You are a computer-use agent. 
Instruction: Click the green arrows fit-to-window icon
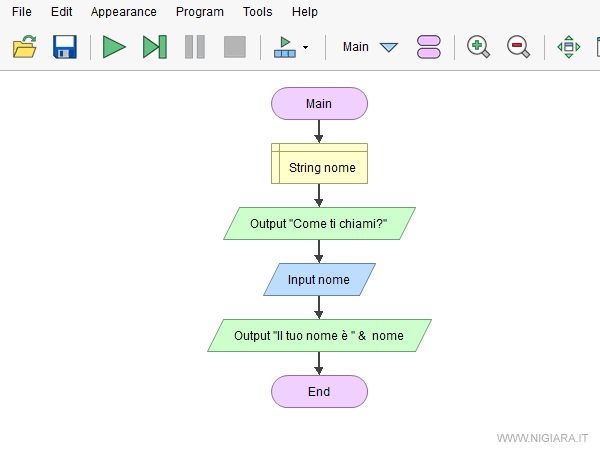tap(568, 46)
